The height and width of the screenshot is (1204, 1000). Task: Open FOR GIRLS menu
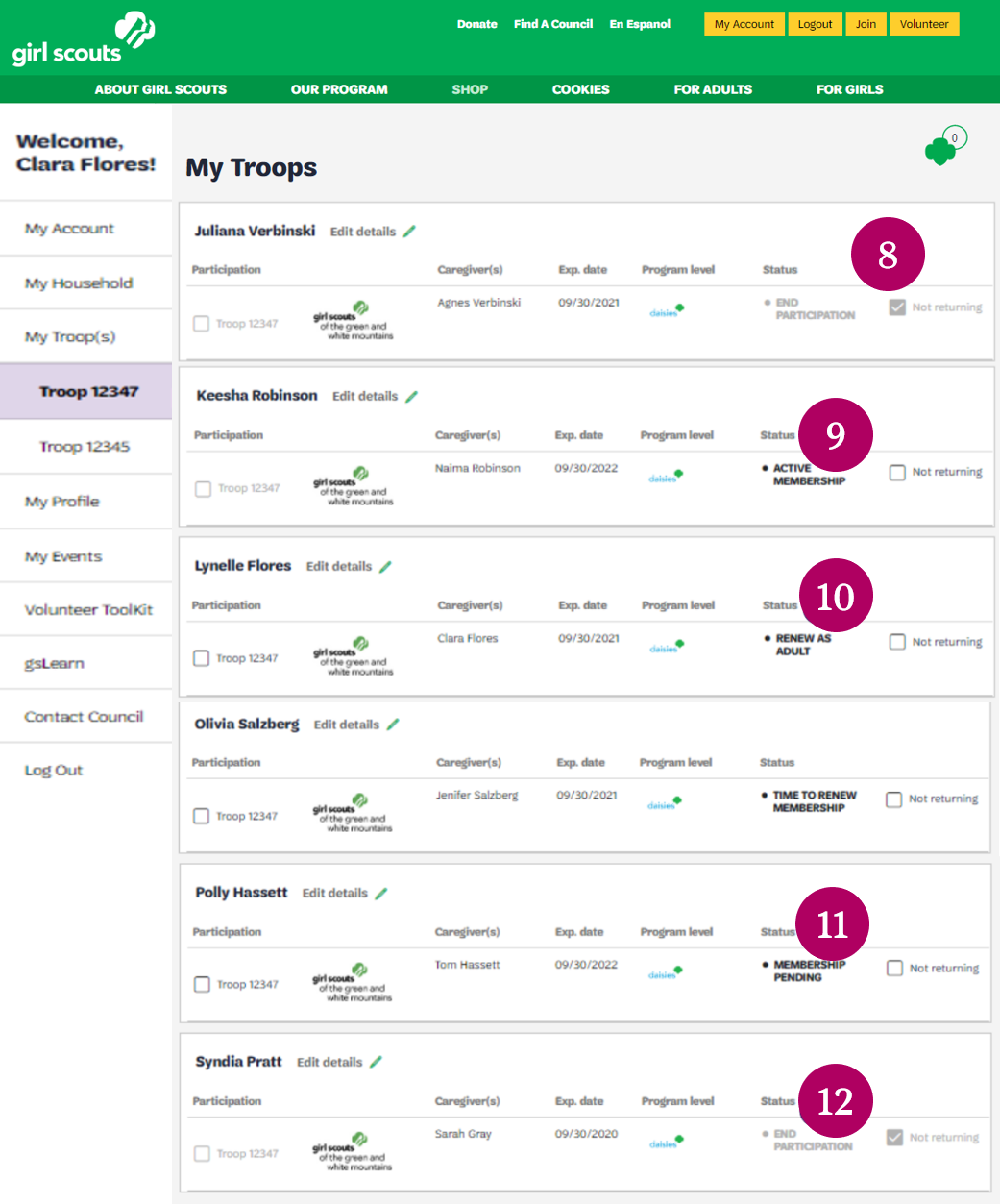[850, 89]
